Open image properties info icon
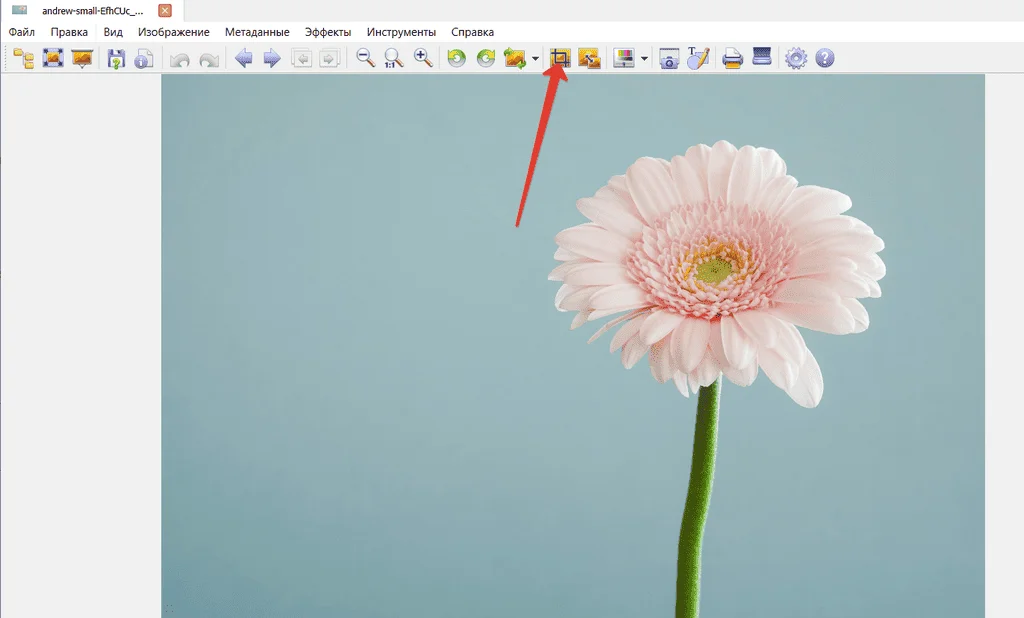The height and width of the screenshot is (618, 1024). [143, 59]
